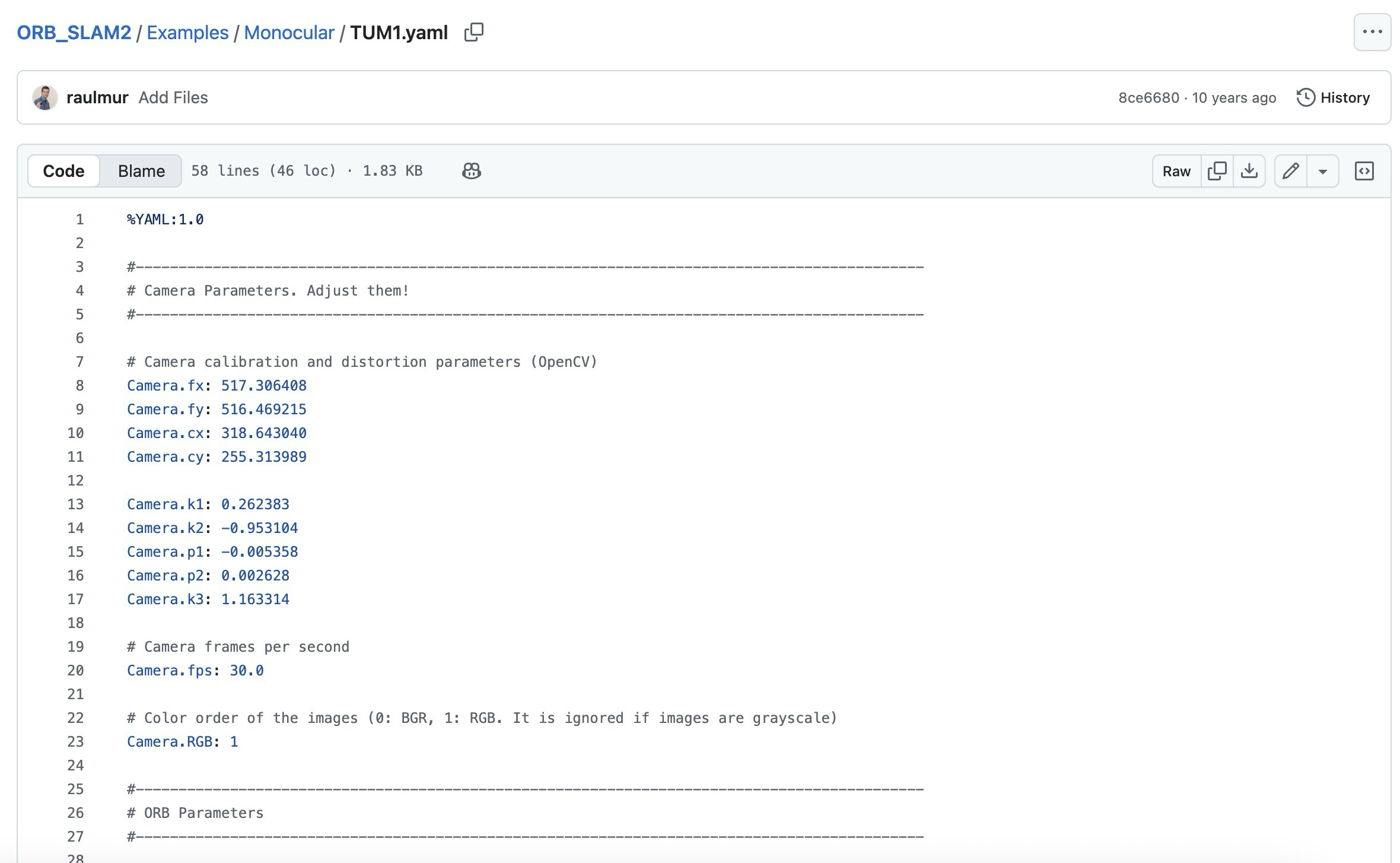Screen dimensions: 1400x863
Task: Open the Copilot icon in file header
Action: (x=471, y=171)
